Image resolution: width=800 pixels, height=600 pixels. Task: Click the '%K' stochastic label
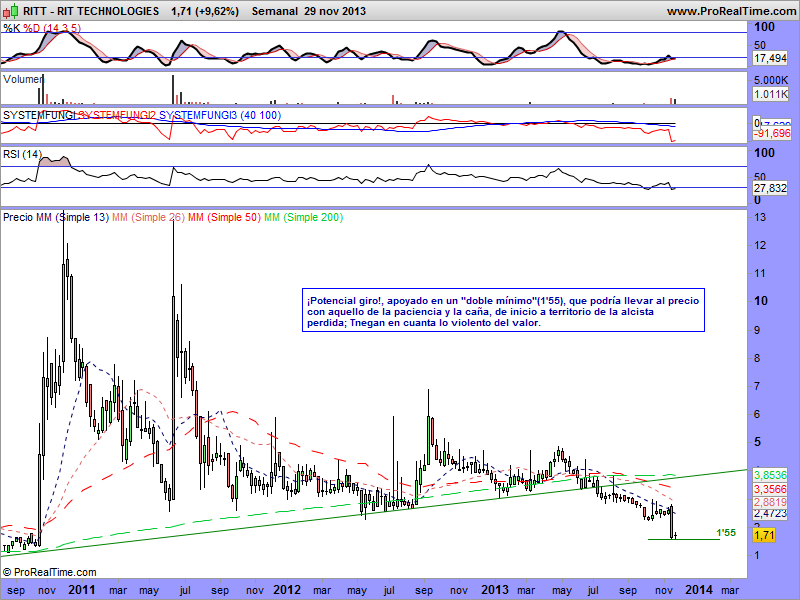tap(12, 28)
